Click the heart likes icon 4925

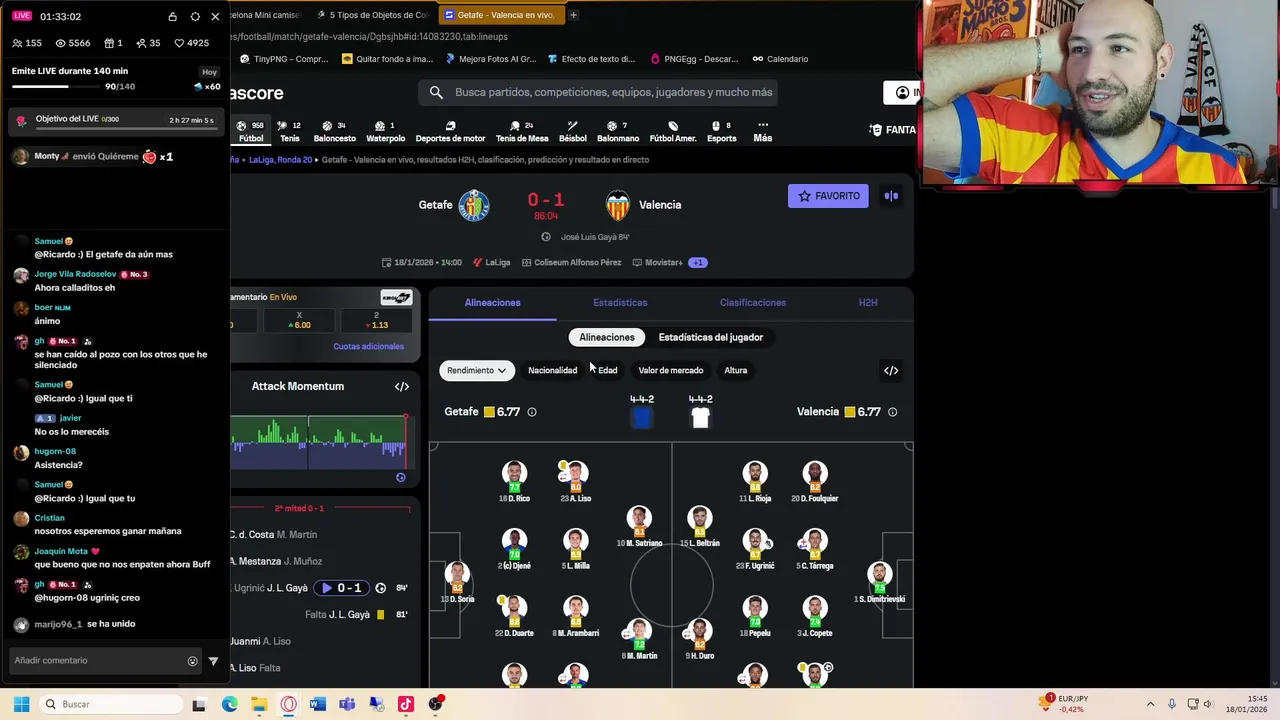coord(179,43)
